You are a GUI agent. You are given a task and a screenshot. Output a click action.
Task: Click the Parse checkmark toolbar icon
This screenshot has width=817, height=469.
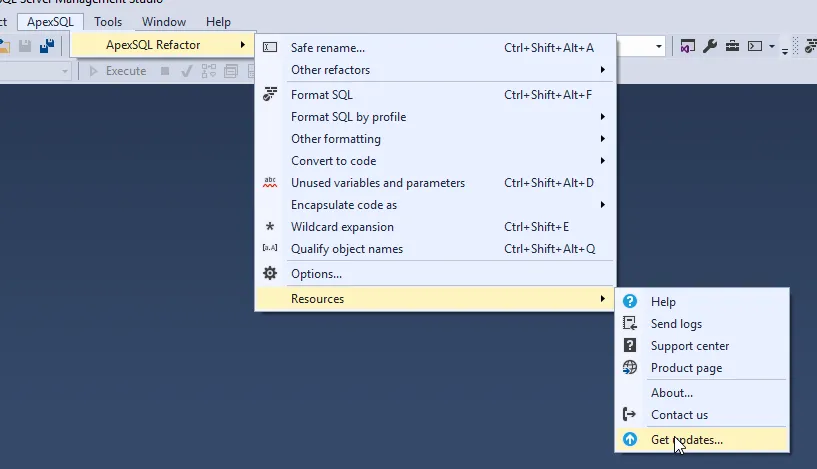click(x=187, y=71)
